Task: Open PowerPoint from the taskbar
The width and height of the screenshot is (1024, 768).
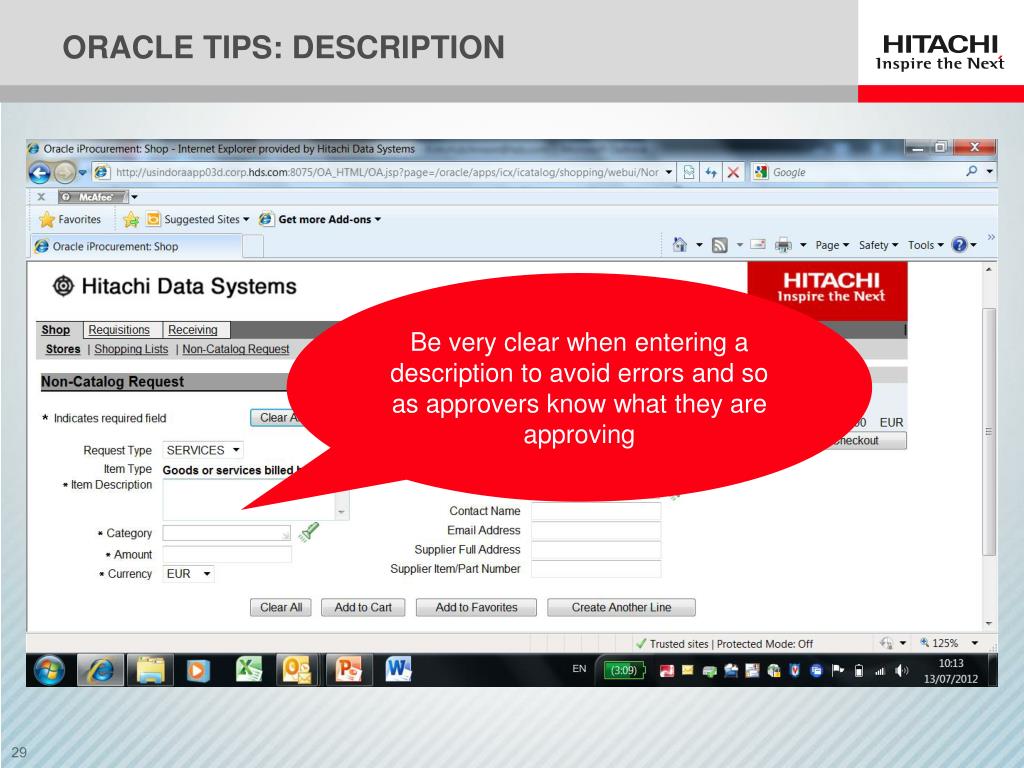Action: (348, 670)
